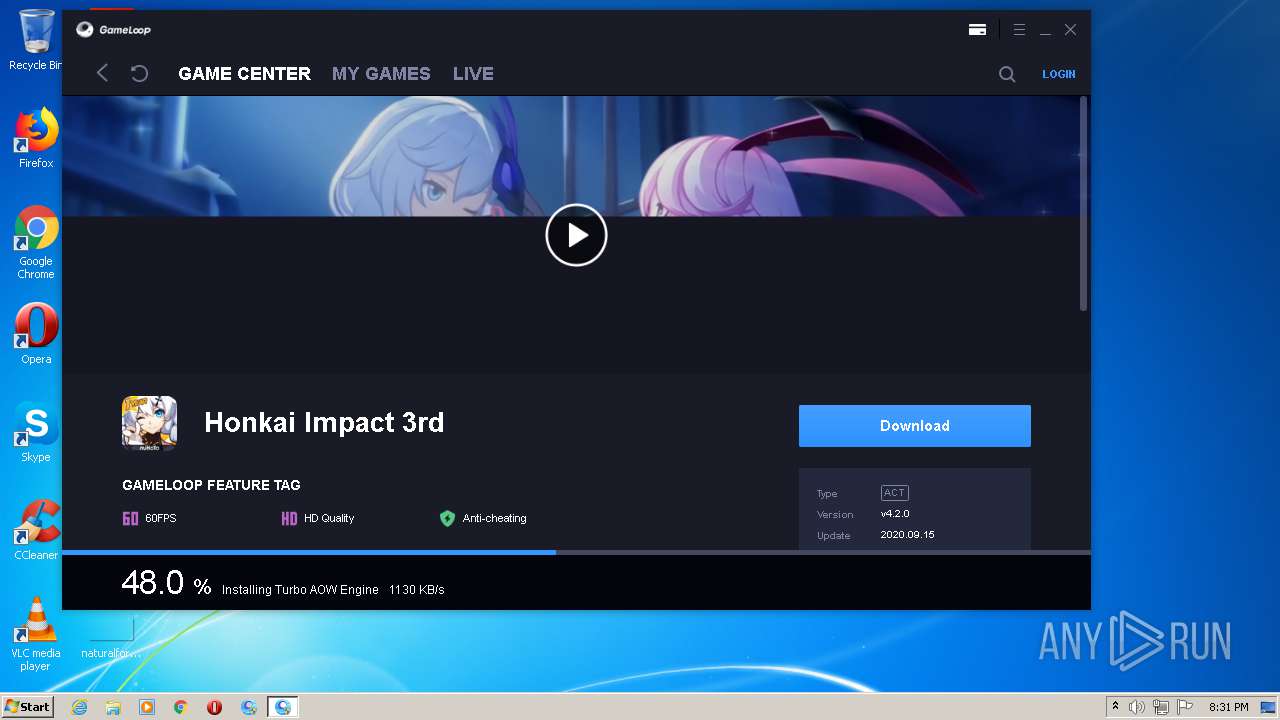Click the blue Download button

(x=914, y=426)
